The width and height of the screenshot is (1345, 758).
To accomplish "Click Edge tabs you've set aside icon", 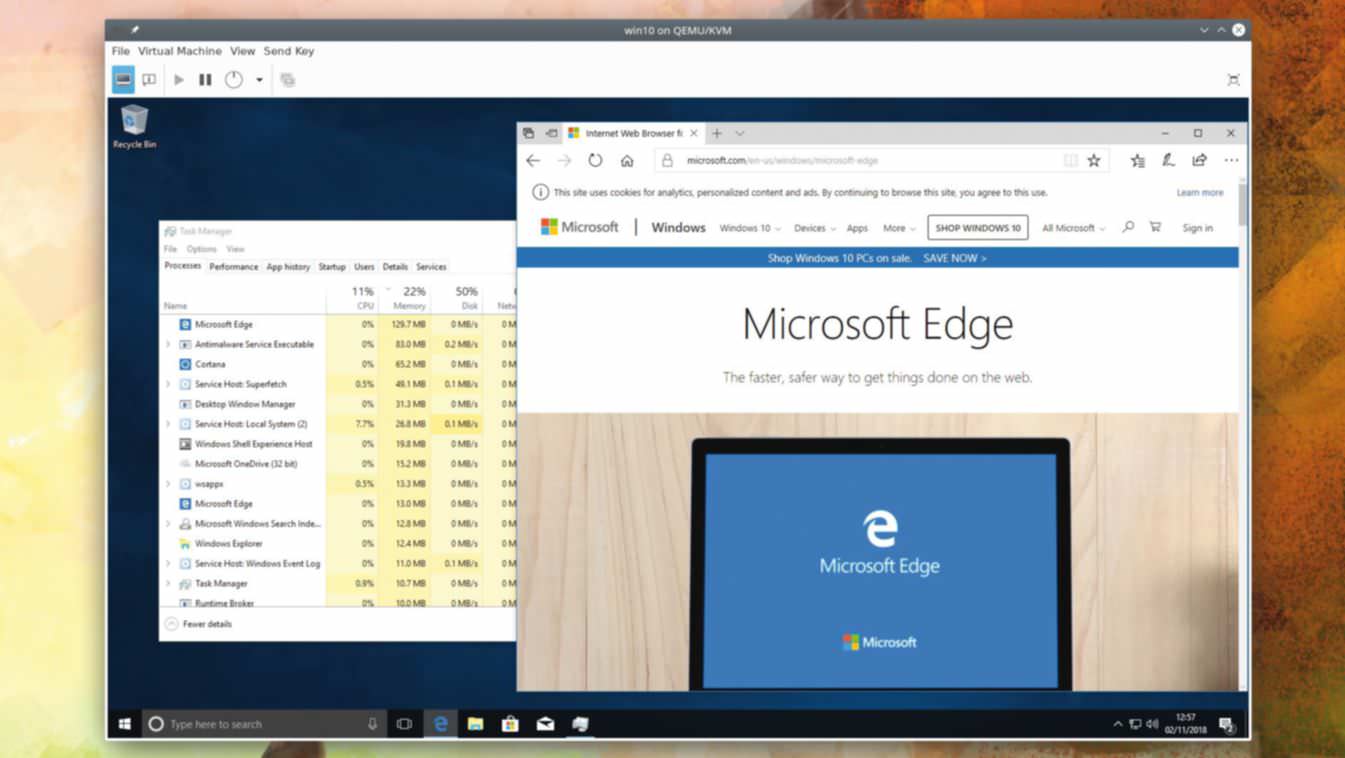I will pyautogui.click(x=529, y=133).
